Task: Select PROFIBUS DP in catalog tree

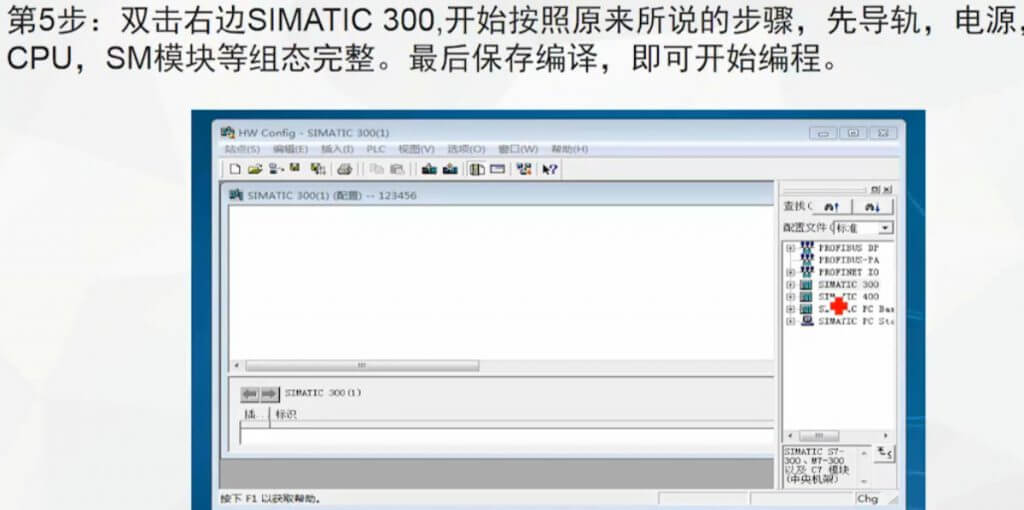Action: [x=848, y=248]
